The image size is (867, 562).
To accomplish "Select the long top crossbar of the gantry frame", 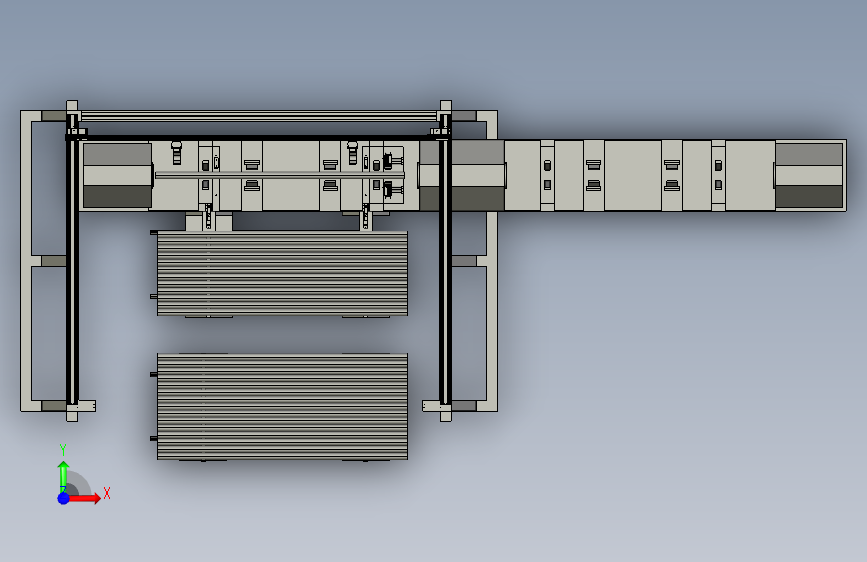I will pos(259,116).
